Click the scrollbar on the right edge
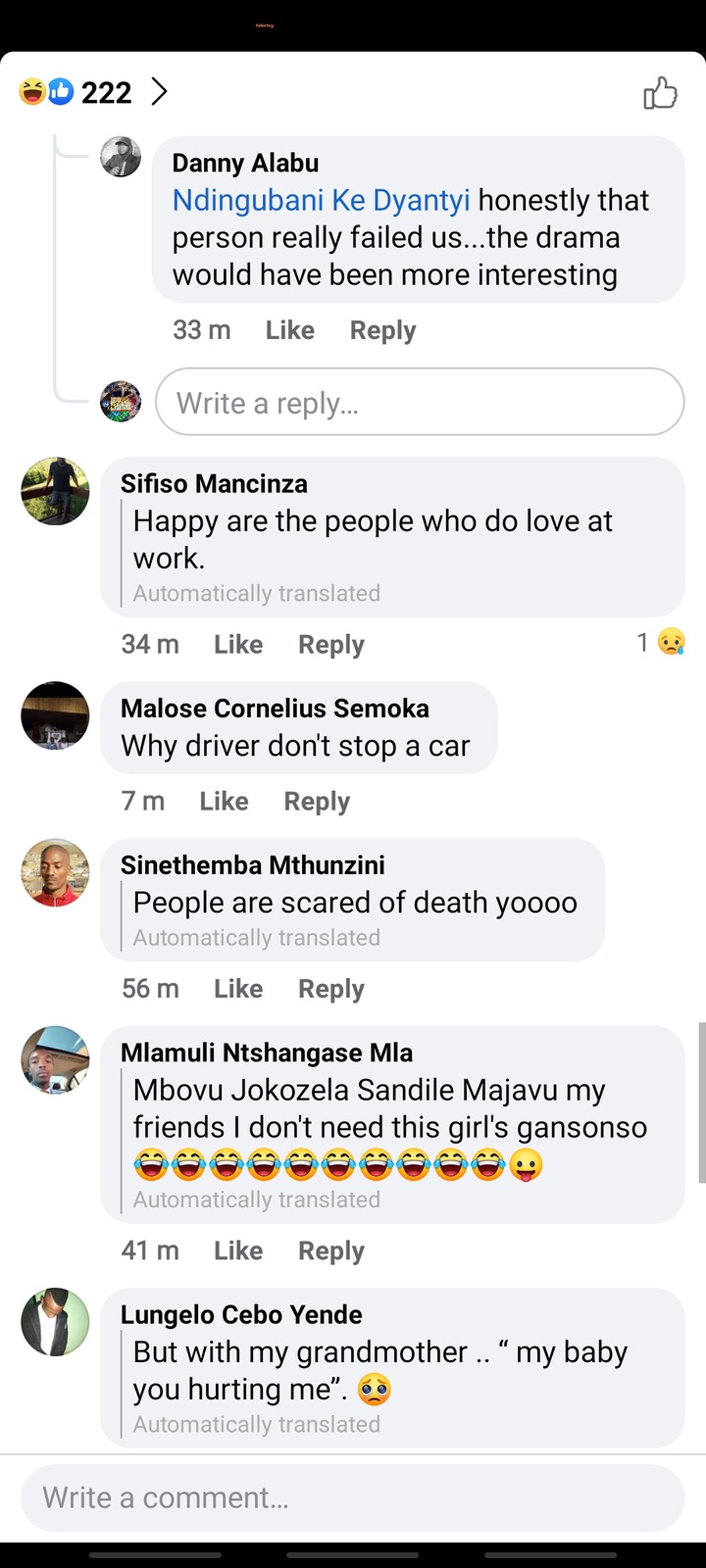 [x=701, y=1102]
